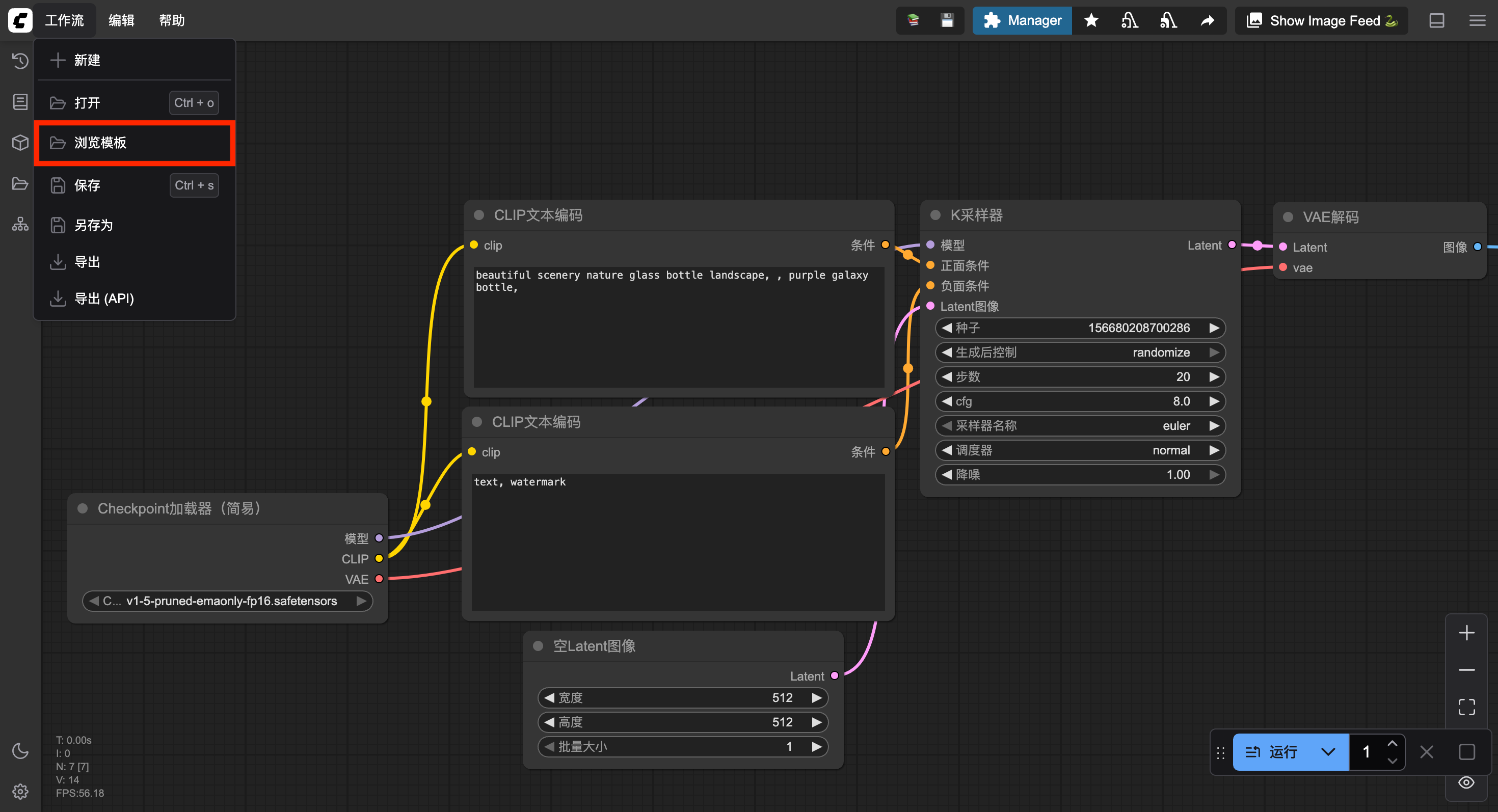Select 打开 menu entry

135,103
